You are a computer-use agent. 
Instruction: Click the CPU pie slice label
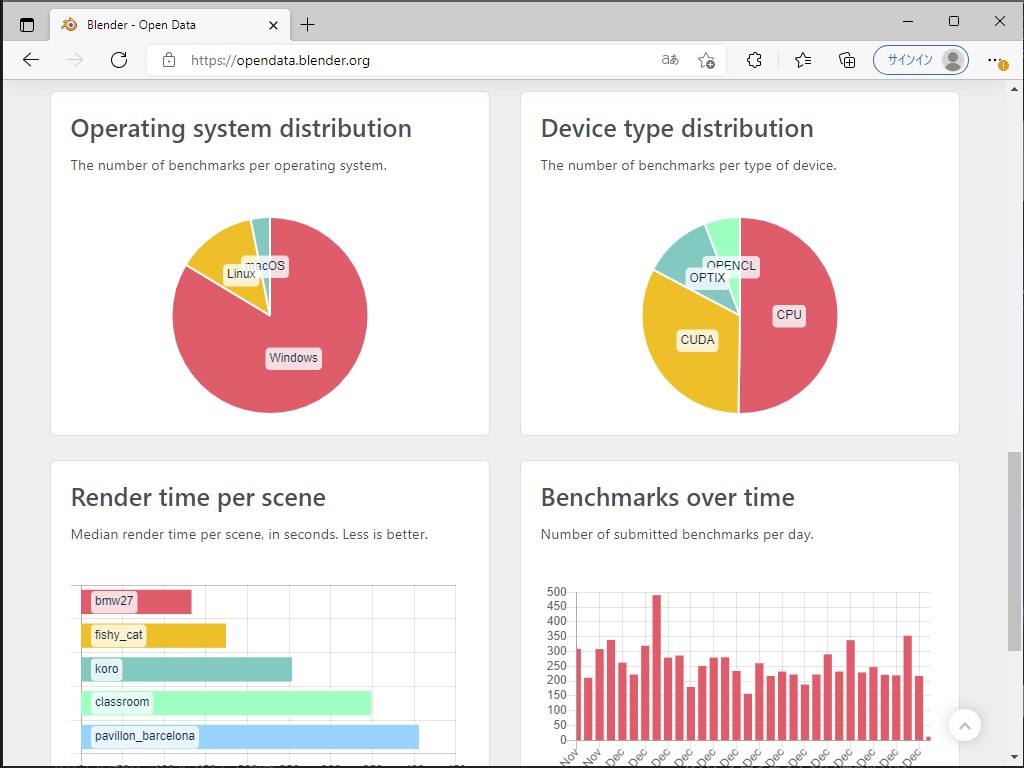tap(789, 315)
